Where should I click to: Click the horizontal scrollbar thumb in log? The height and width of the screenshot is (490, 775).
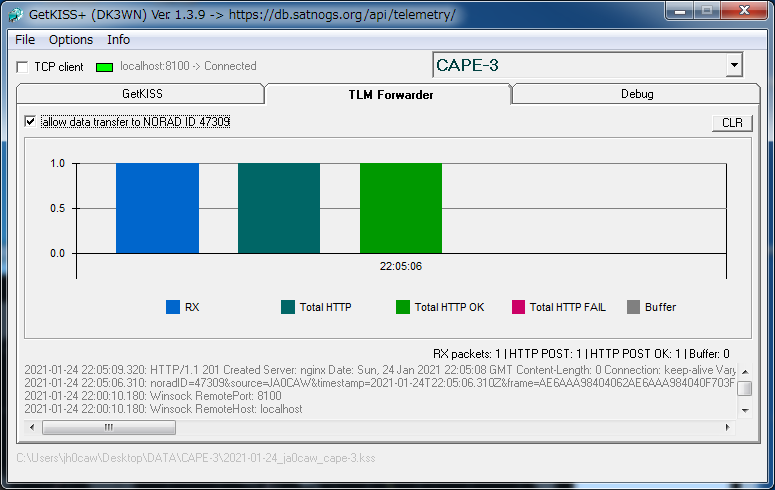point(109,427)
